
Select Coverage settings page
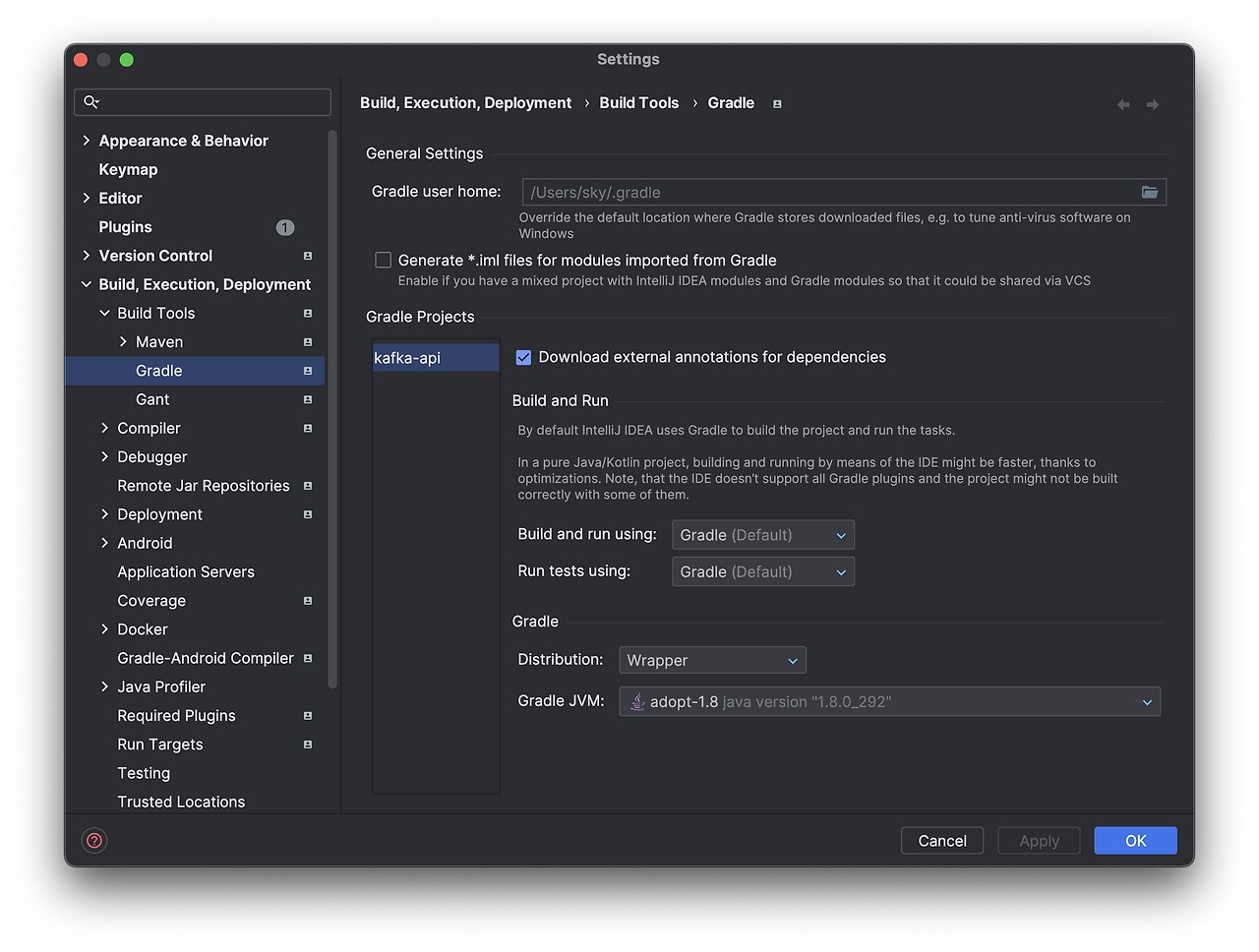pyautogui.click(x=151, y=601)
